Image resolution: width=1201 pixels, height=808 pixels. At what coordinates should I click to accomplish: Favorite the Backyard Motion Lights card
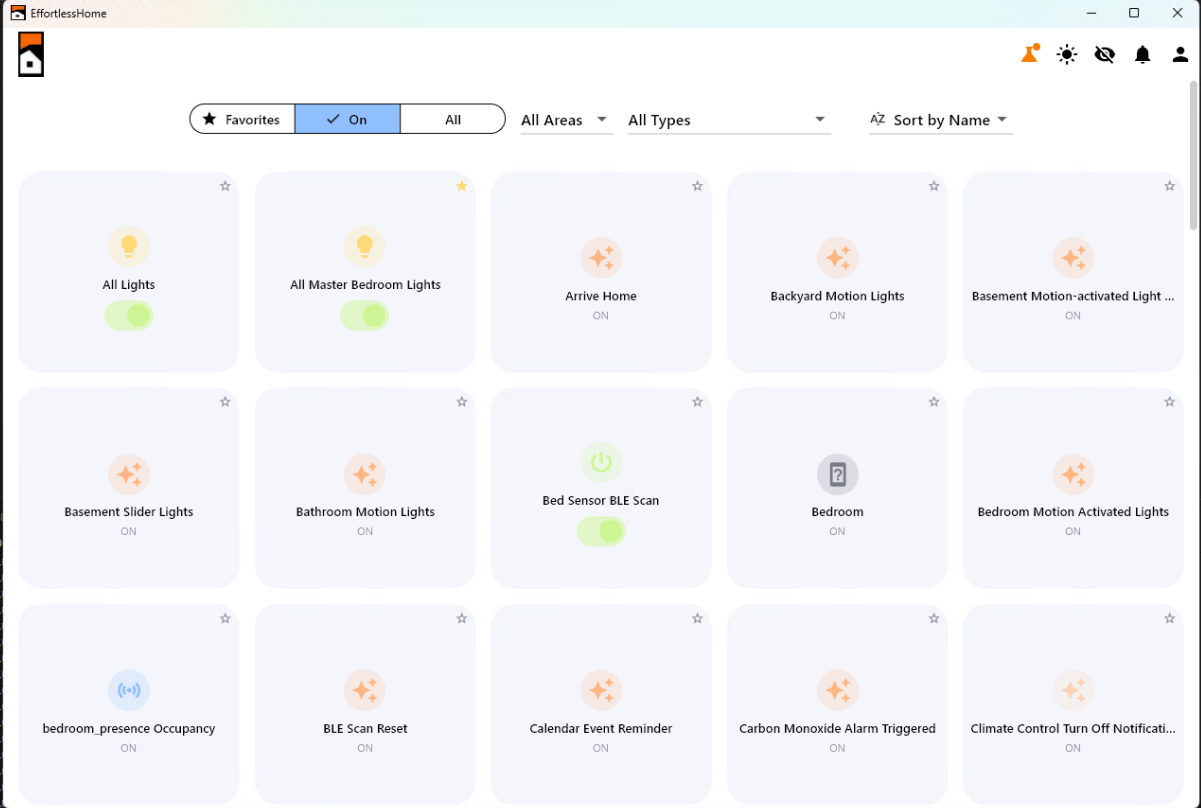(x=933, y=185)
